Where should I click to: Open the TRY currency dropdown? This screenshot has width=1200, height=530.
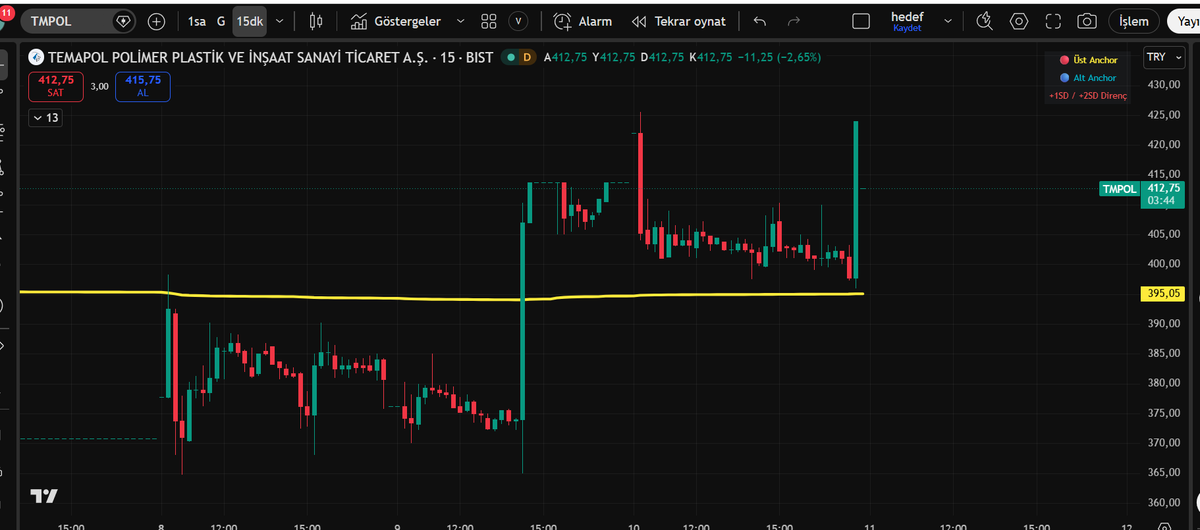1162,58
